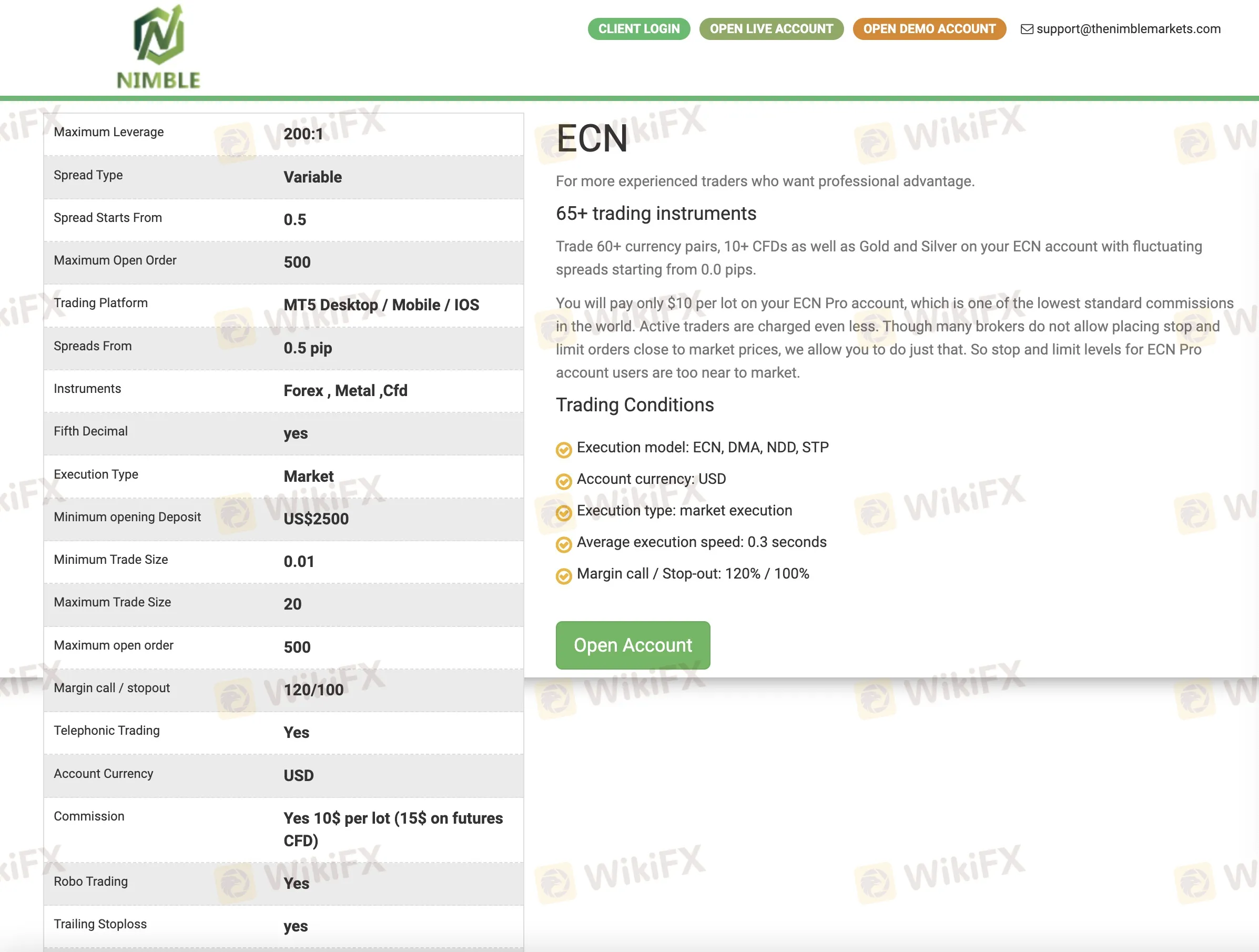The image size is (1259, 952).
Task: Click checkmark icon beside Account currency: USD
Action: [x=563, y=482]
